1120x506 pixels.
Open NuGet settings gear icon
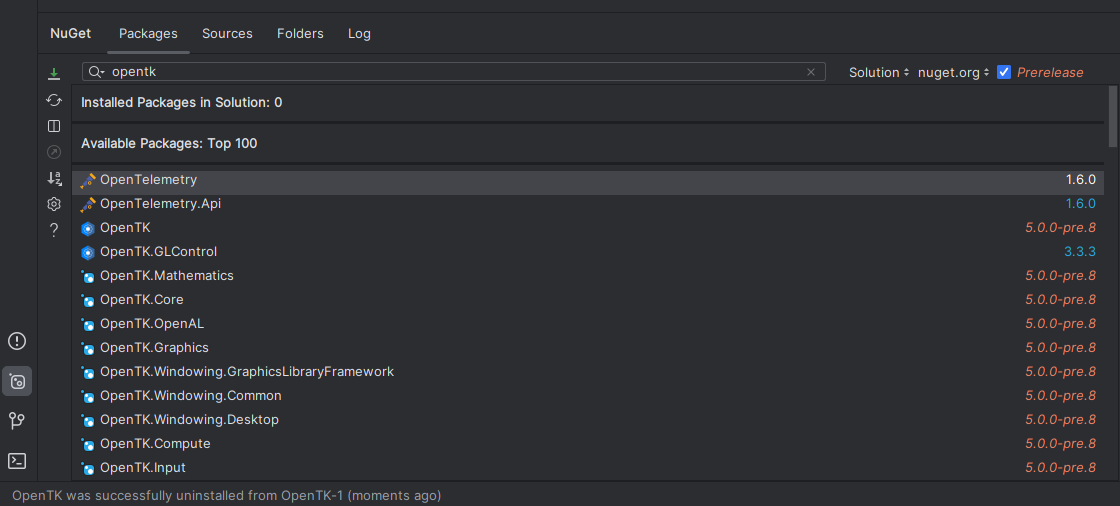click(x=54, y=204)
